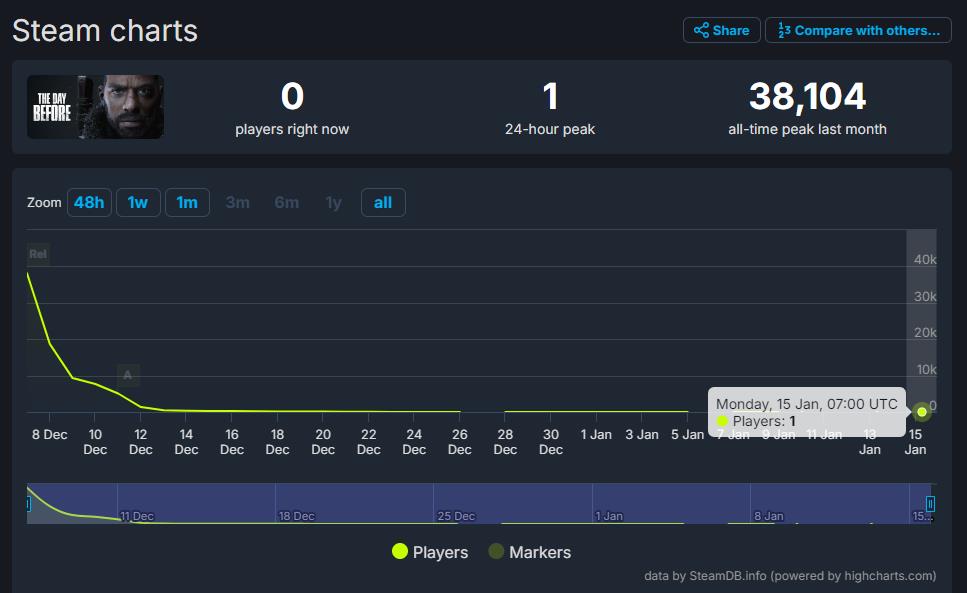Set chart zoom to 48h
967x593 pixels.
tap(89, 203)
